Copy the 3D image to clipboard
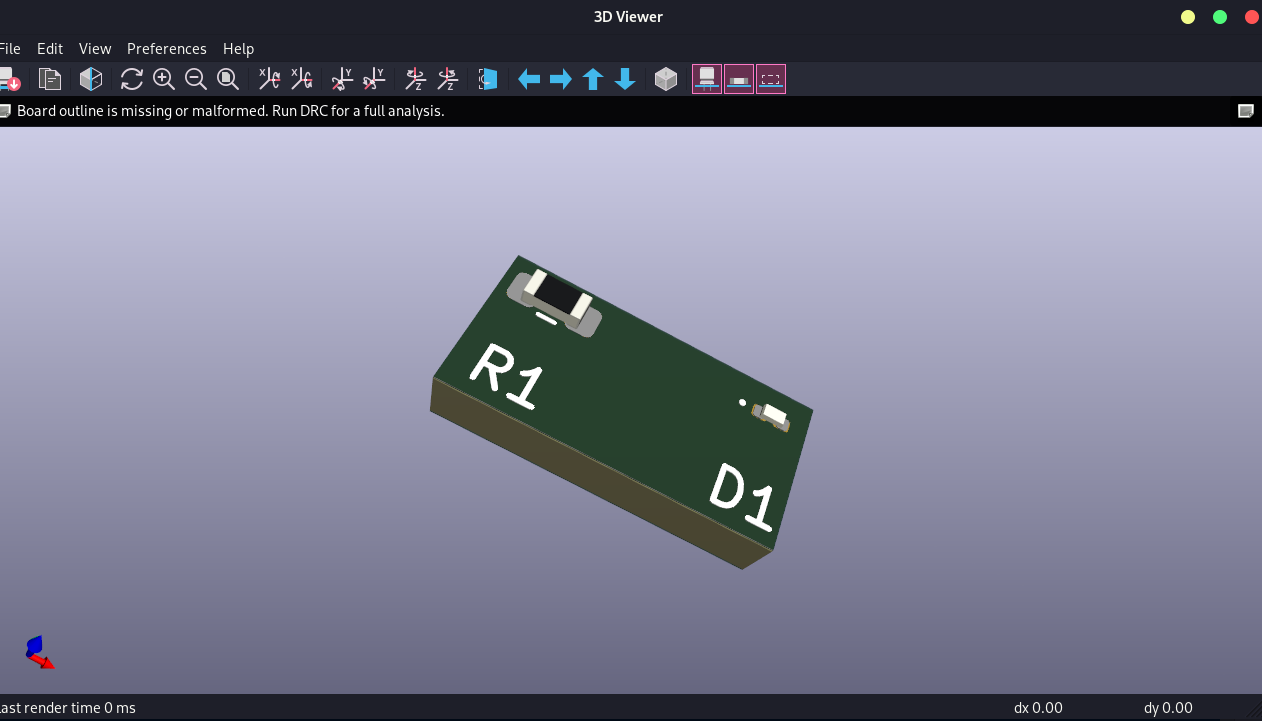 pyautogui.click(x=50, y=79)
